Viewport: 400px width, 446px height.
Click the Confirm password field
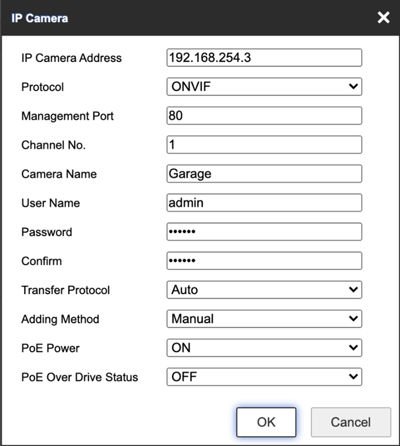[264, 261]
